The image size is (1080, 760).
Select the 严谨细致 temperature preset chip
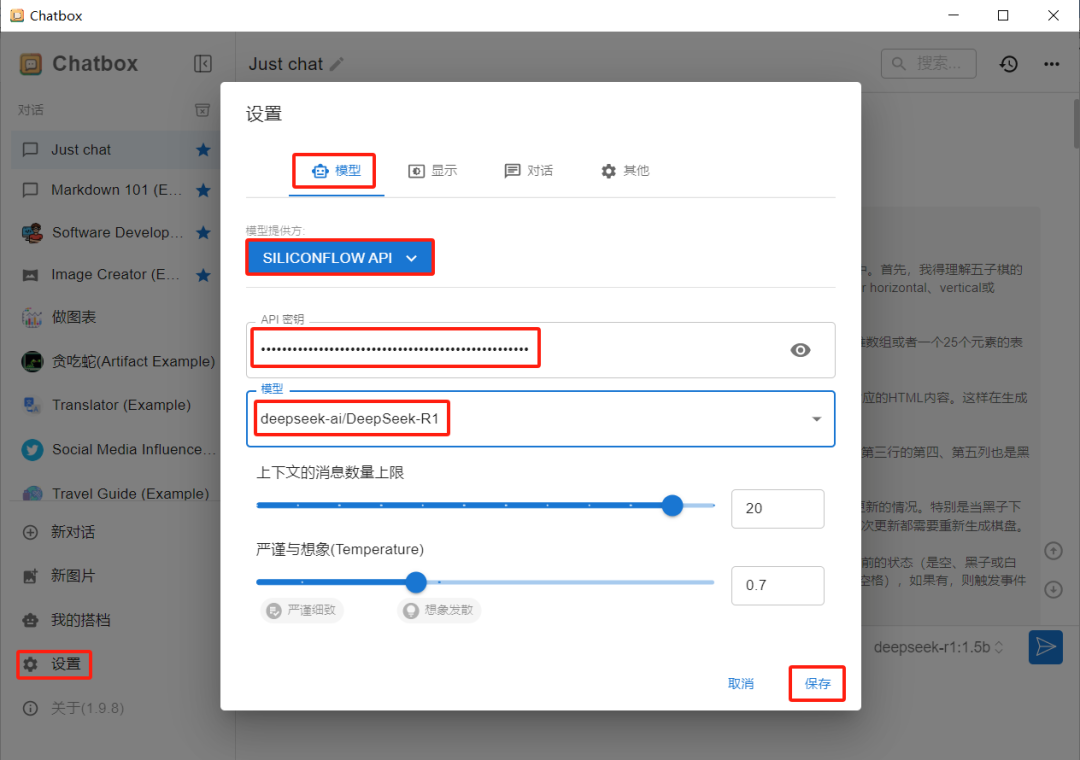(x=302, y=610)
